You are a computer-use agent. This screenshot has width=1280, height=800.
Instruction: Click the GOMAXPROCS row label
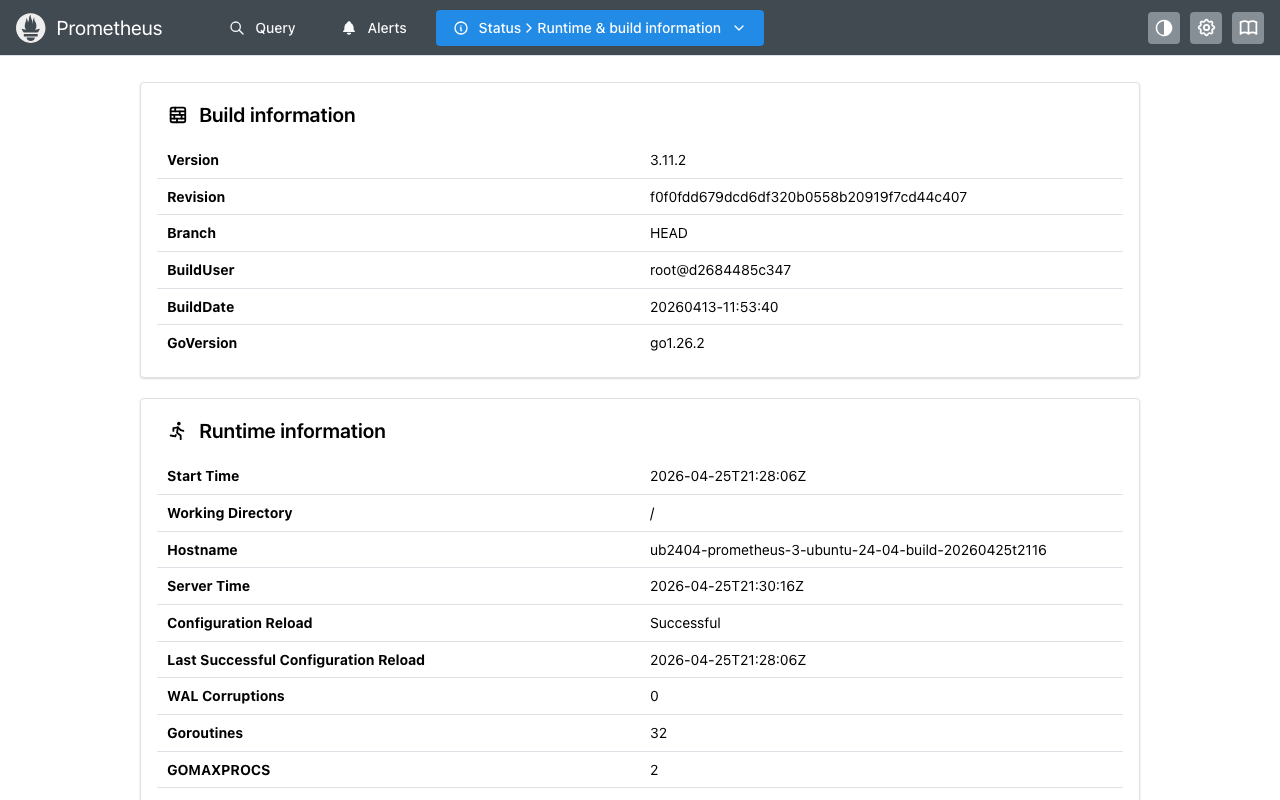[x=218, y=770]
